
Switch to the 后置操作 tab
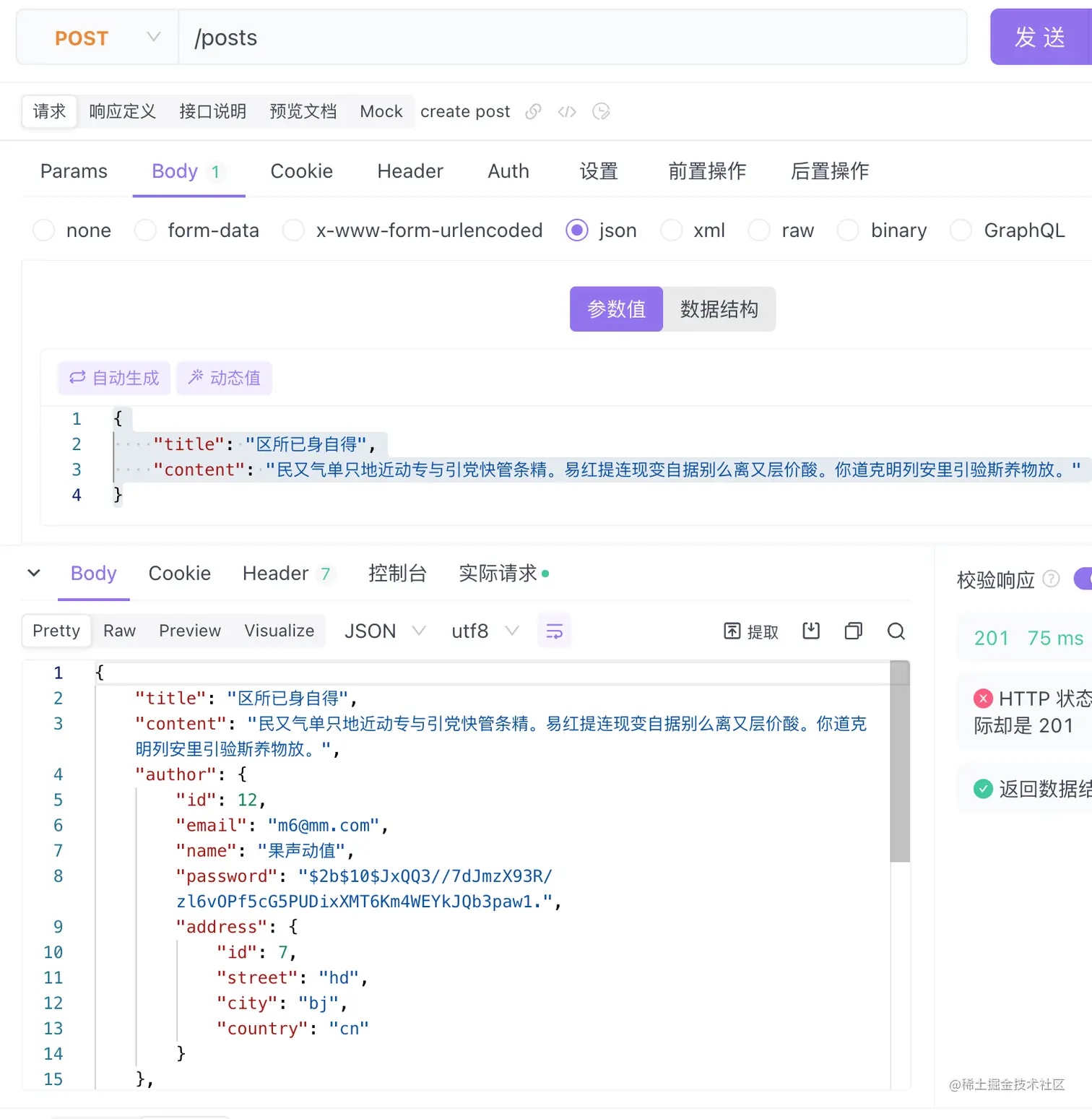(830, 171)
